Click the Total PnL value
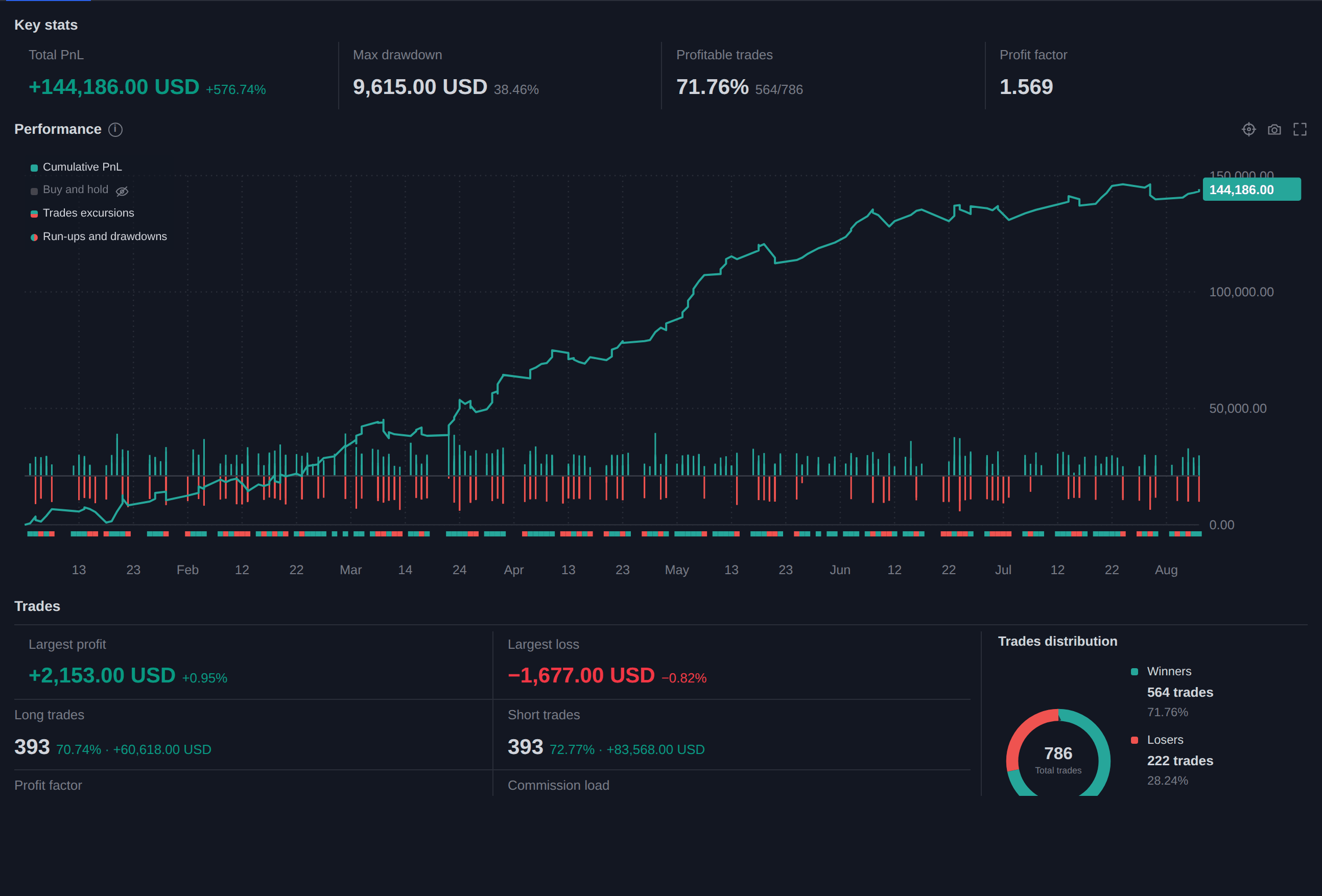This screenshot has height=896, width=1322. [114, 87]
